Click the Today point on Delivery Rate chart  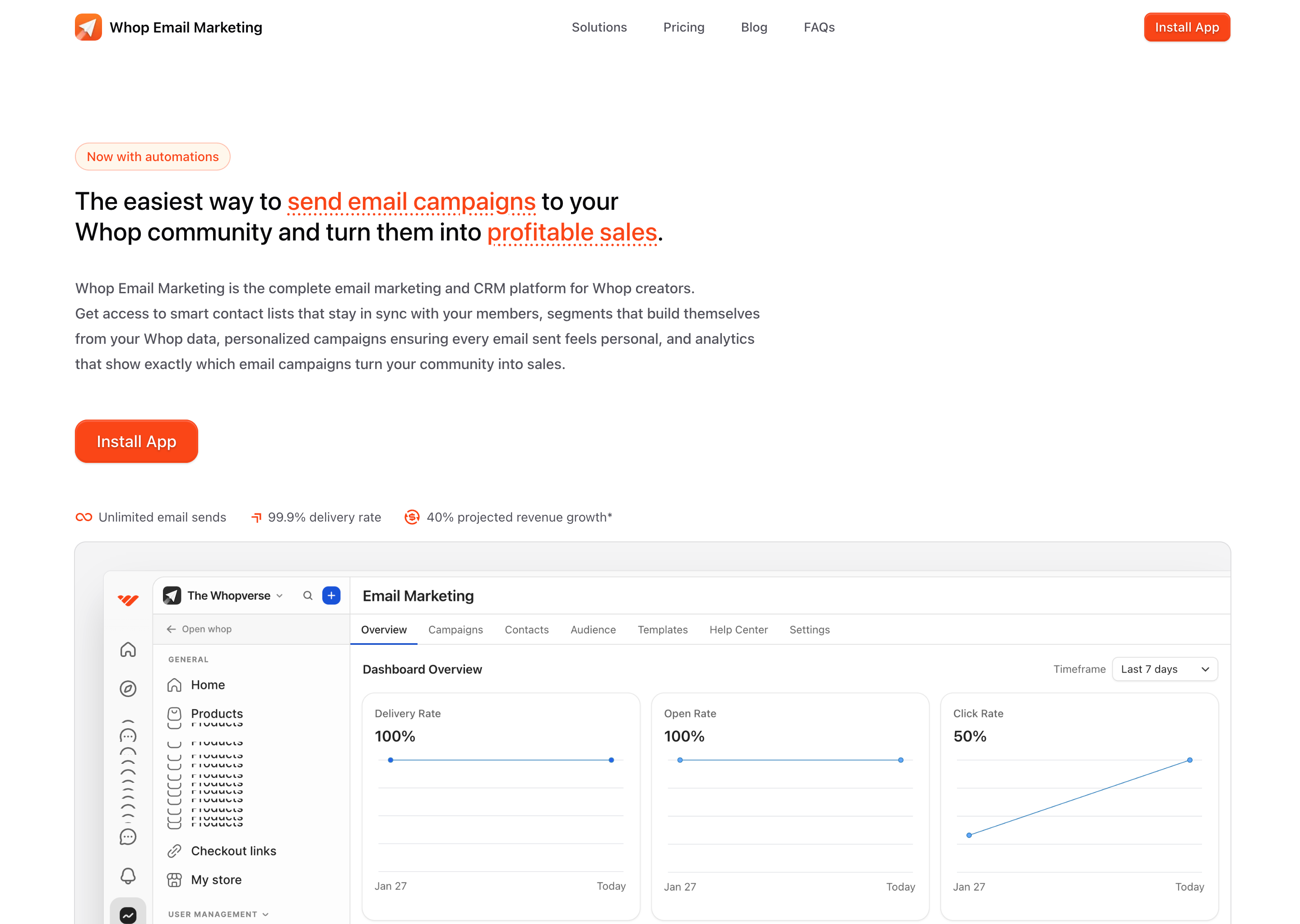[611, 760]
